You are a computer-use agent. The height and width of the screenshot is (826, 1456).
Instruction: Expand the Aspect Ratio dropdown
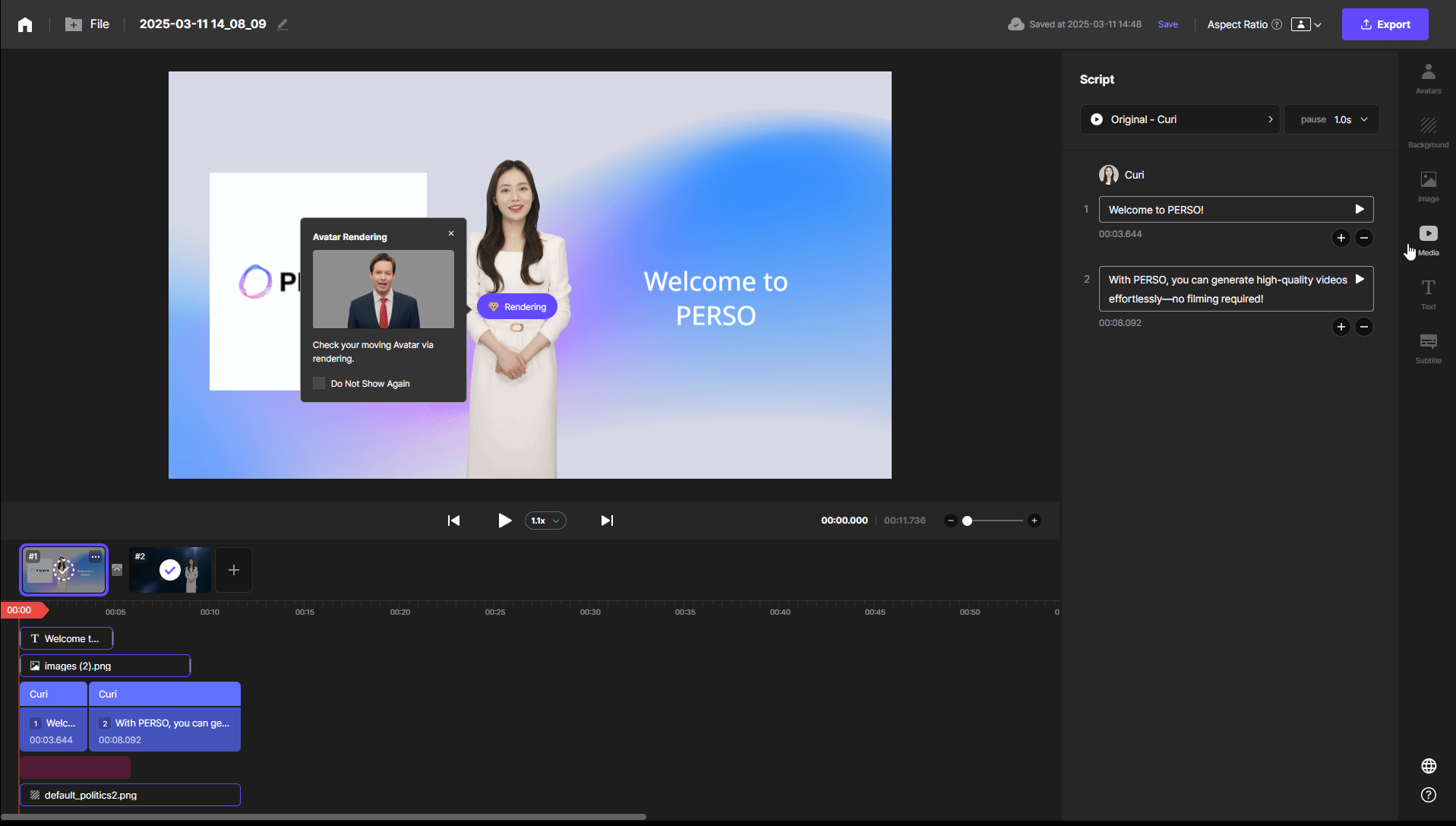coord(1306,24)
